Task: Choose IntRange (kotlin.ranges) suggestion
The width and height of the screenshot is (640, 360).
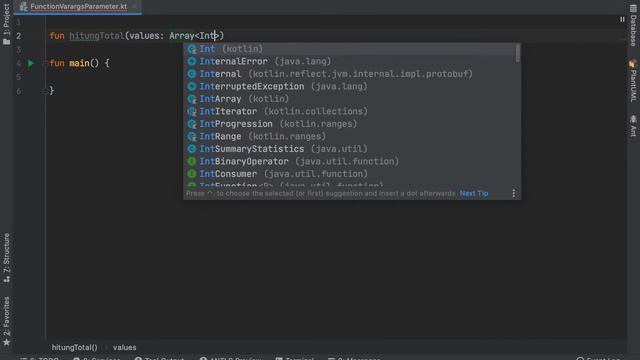Action: point(349,136)
